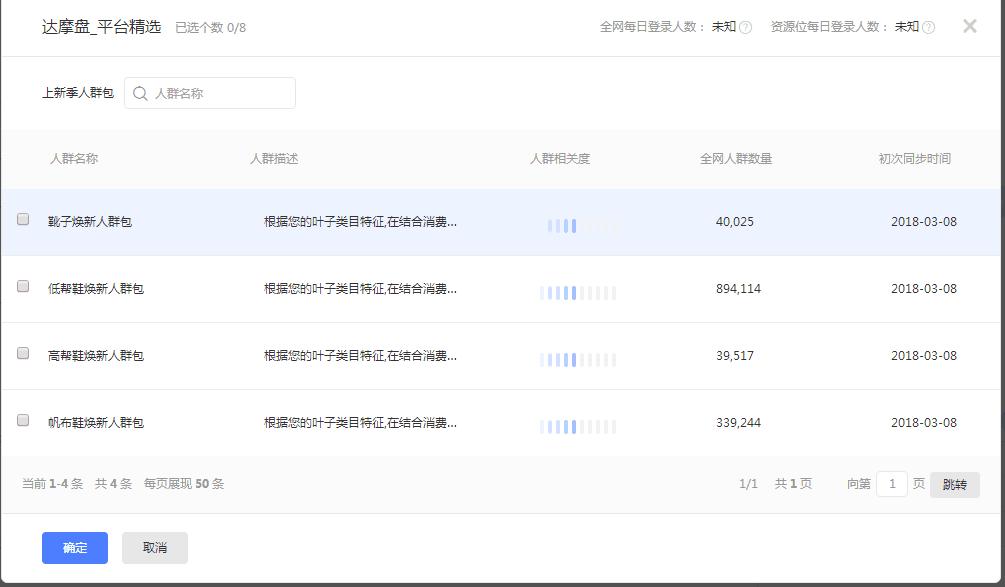Click the 全网人群数量 column header
Screen dimensions: 1005x587
tap(736, 158)
